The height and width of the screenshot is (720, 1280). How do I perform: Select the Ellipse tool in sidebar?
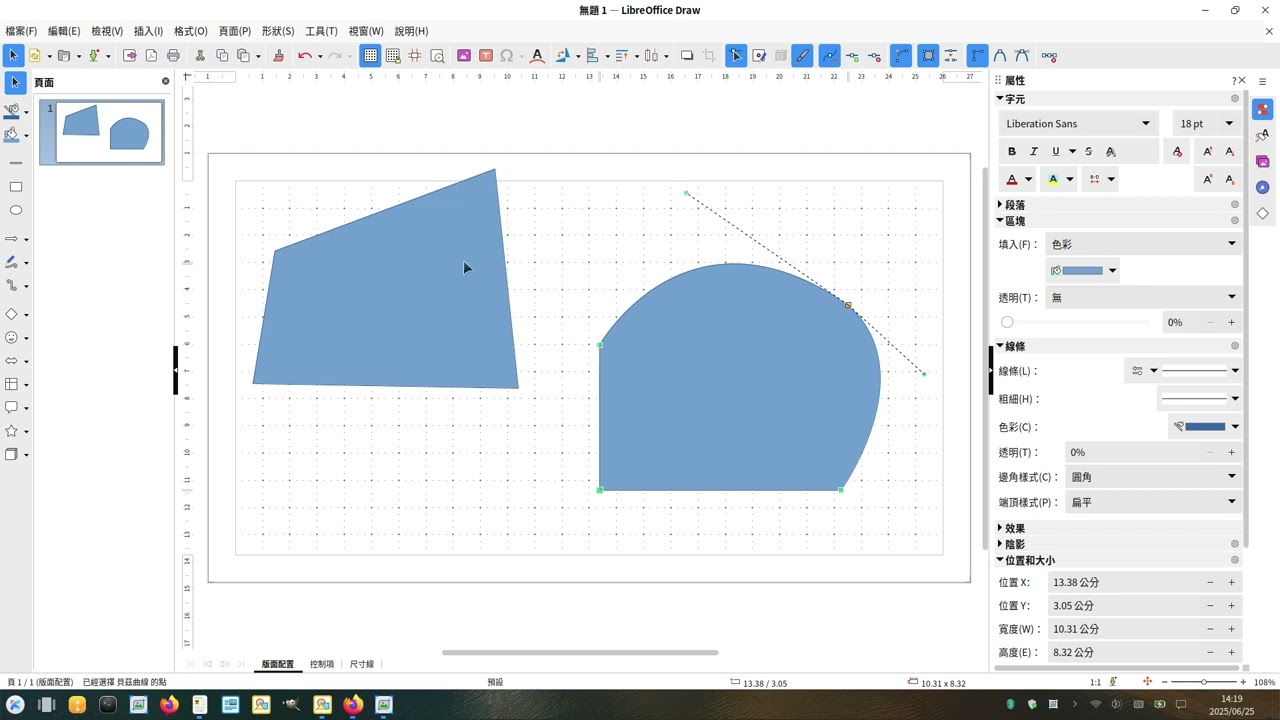pyautogui.click(x=15, y=210)
